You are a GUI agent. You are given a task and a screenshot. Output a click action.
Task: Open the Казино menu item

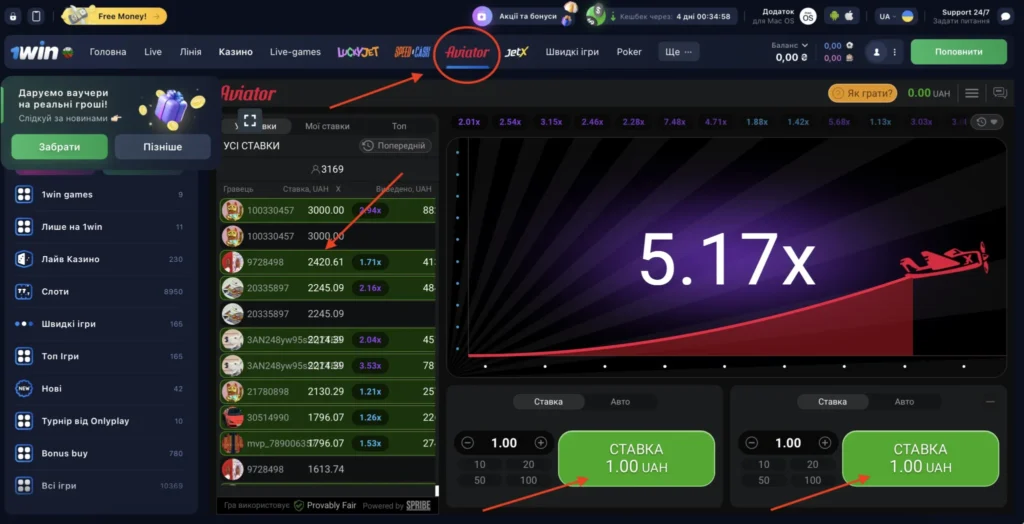[236, 52]
